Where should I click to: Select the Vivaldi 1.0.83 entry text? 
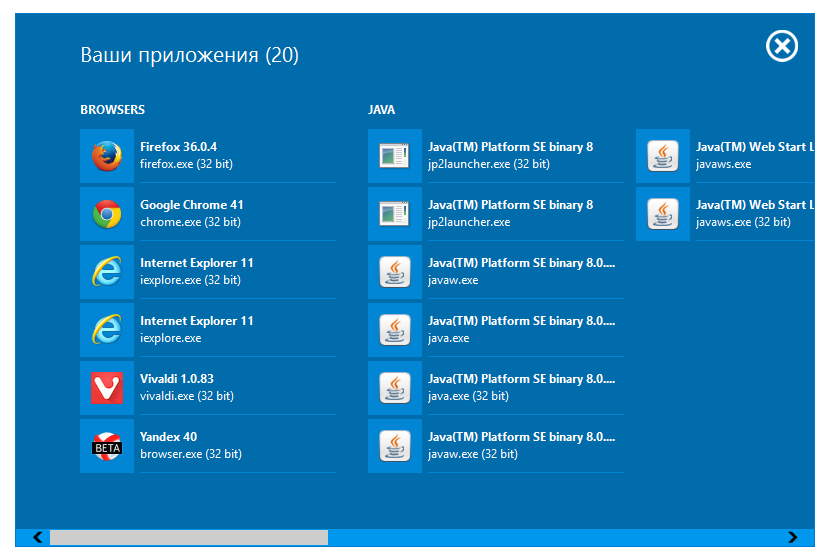176,379
